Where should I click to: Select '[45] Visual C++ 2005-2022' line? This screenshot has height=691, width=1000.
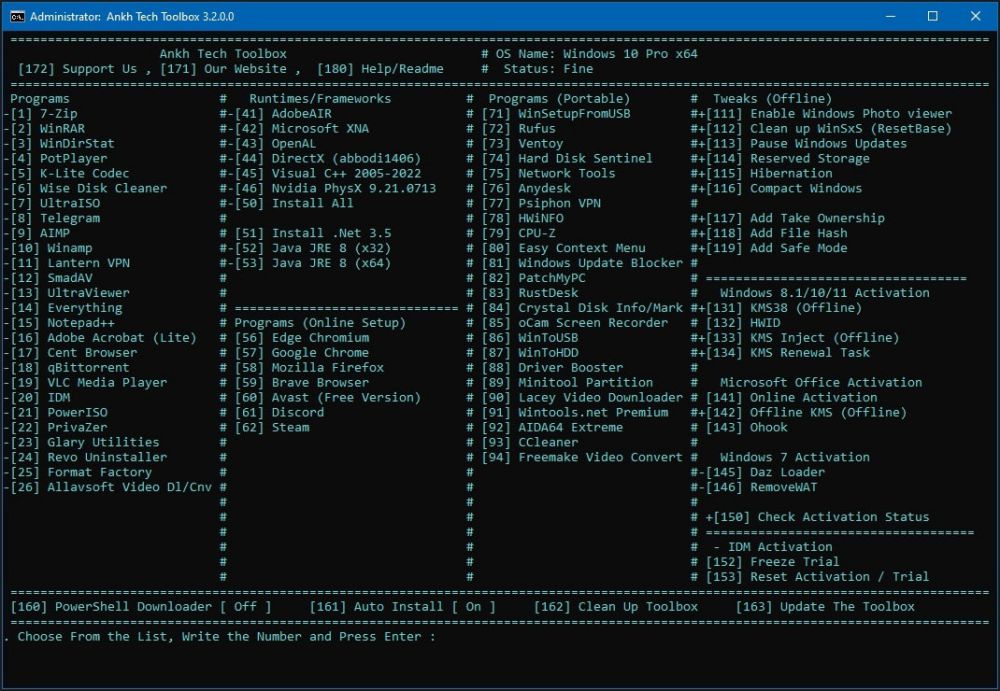tap(328, 173)
